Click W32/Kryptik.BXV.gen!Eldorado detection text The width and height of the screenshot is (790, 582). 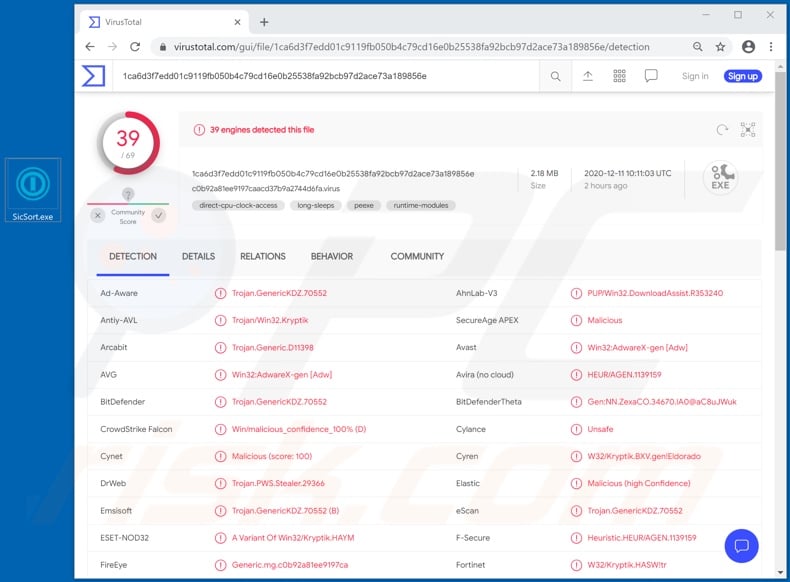click(644, 456)
